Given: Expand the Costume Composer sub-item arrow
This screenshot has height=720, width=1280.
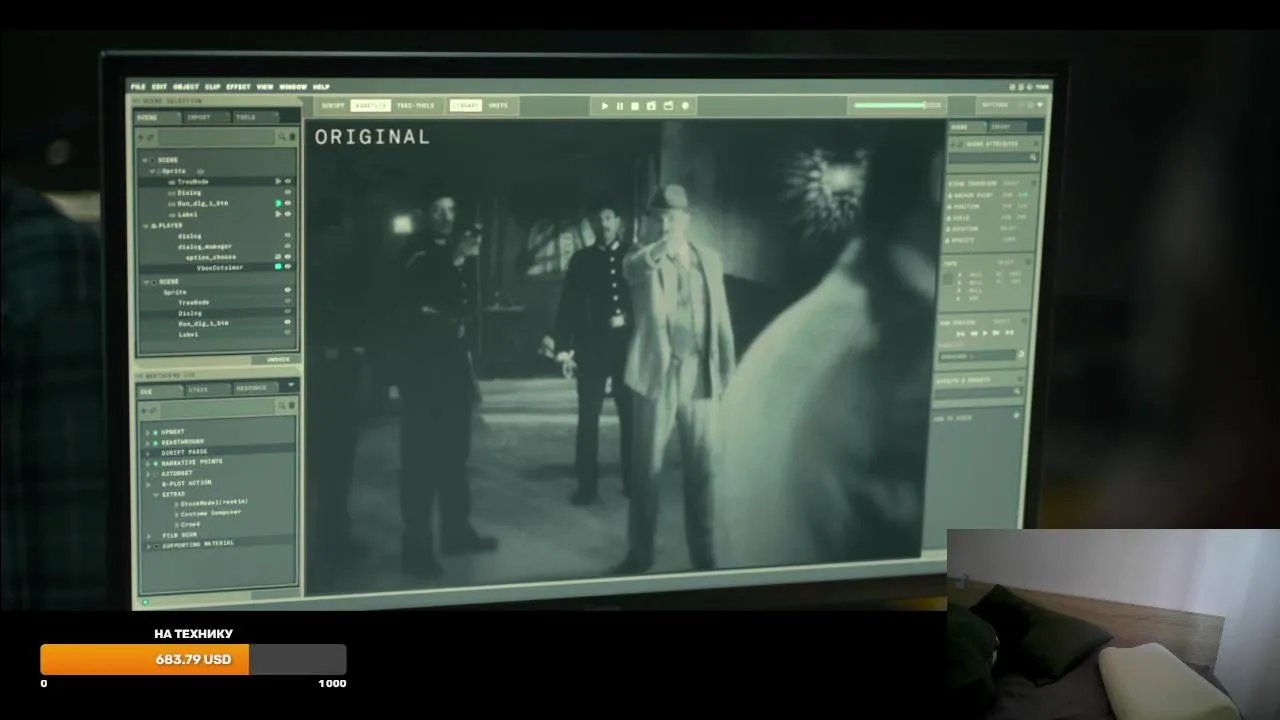Looking at the screenshot, I should pos(177,514).
